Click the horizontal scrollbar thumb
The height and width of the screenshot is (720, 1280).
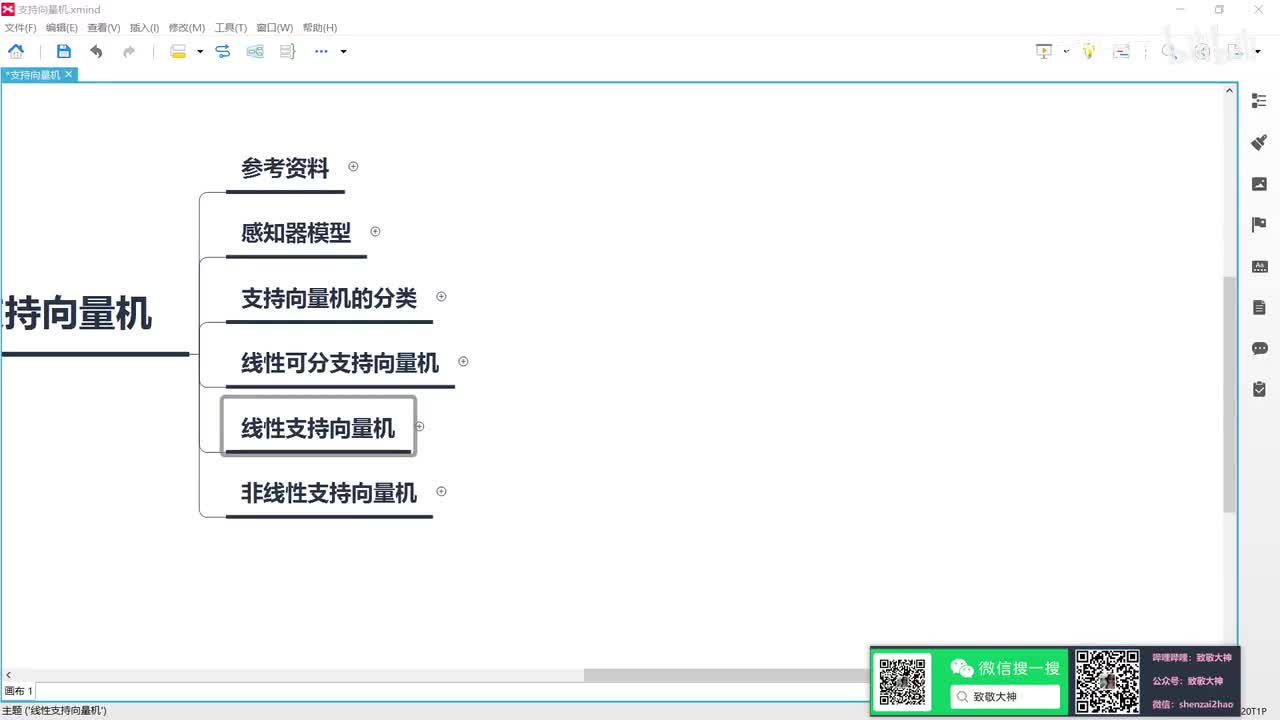(728, 675)
